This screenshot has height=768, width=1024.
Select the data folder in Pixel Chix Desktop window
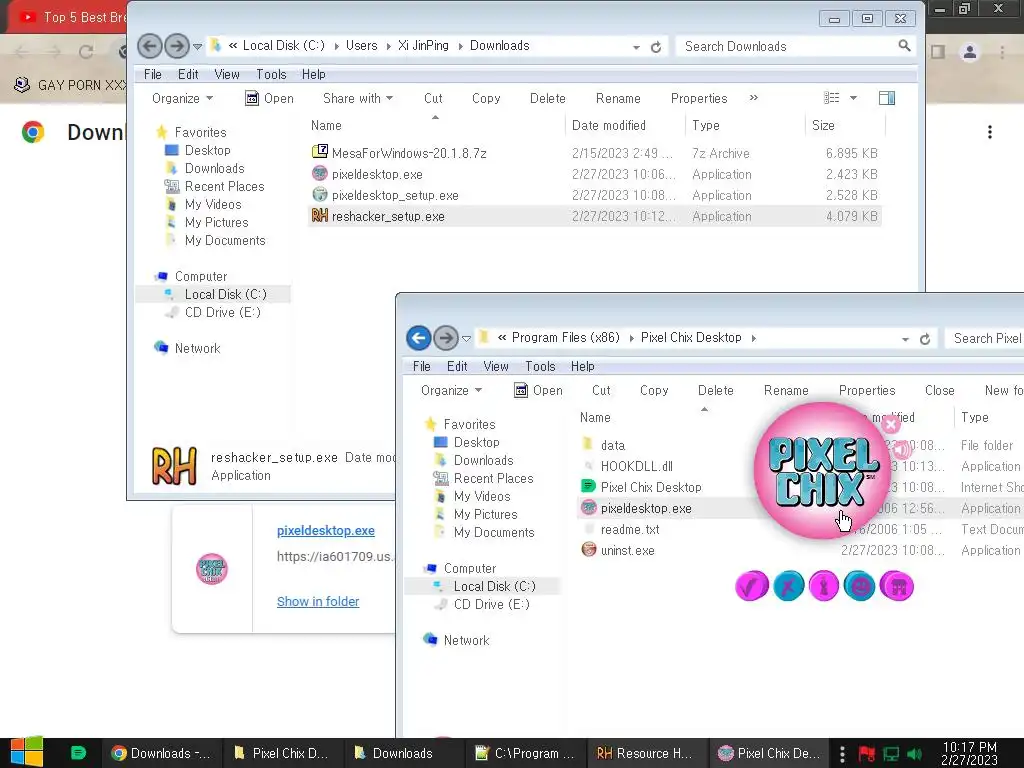[x=613, y=445]
